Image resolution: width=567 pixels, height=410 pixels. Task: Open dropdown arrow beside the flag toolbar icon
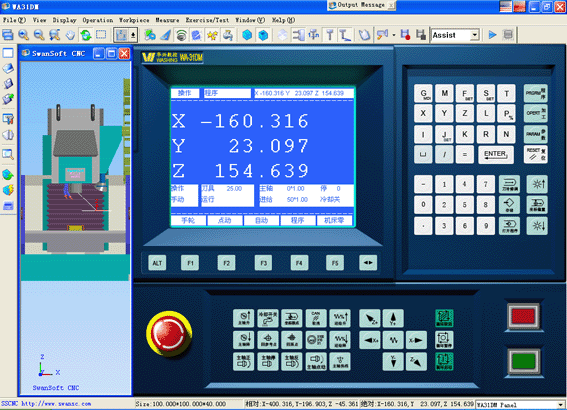pos(393,35)
